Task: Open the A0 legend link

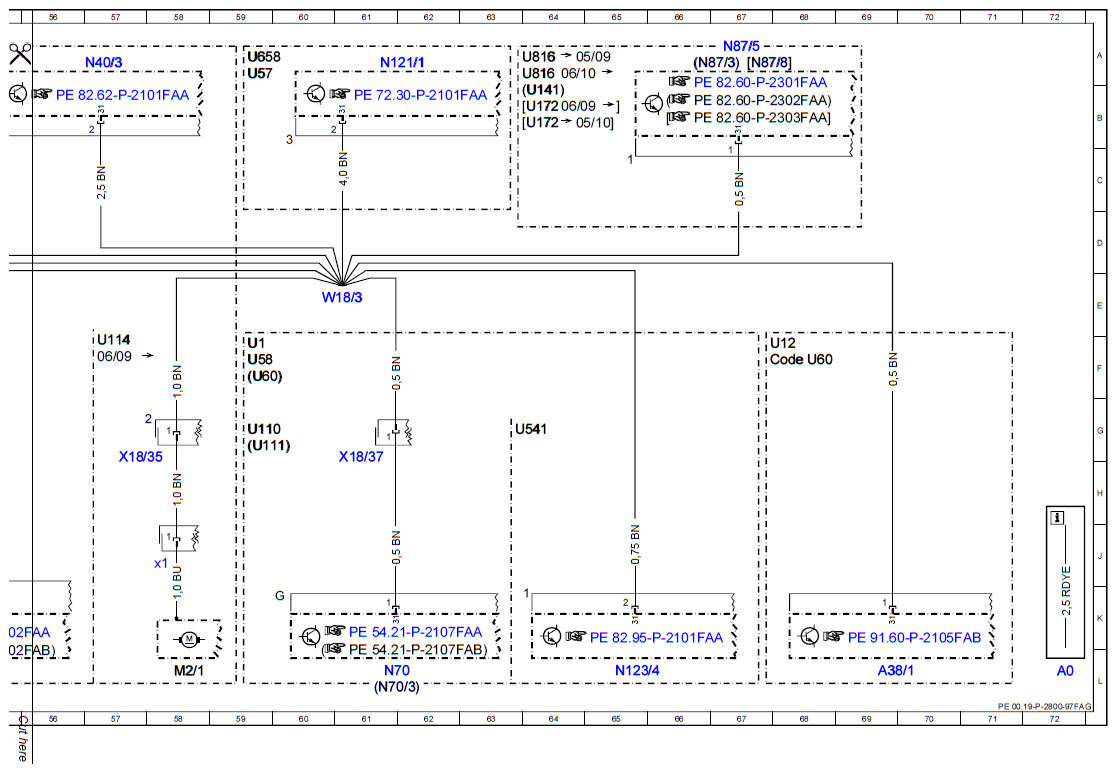Action: [1065, 671]
